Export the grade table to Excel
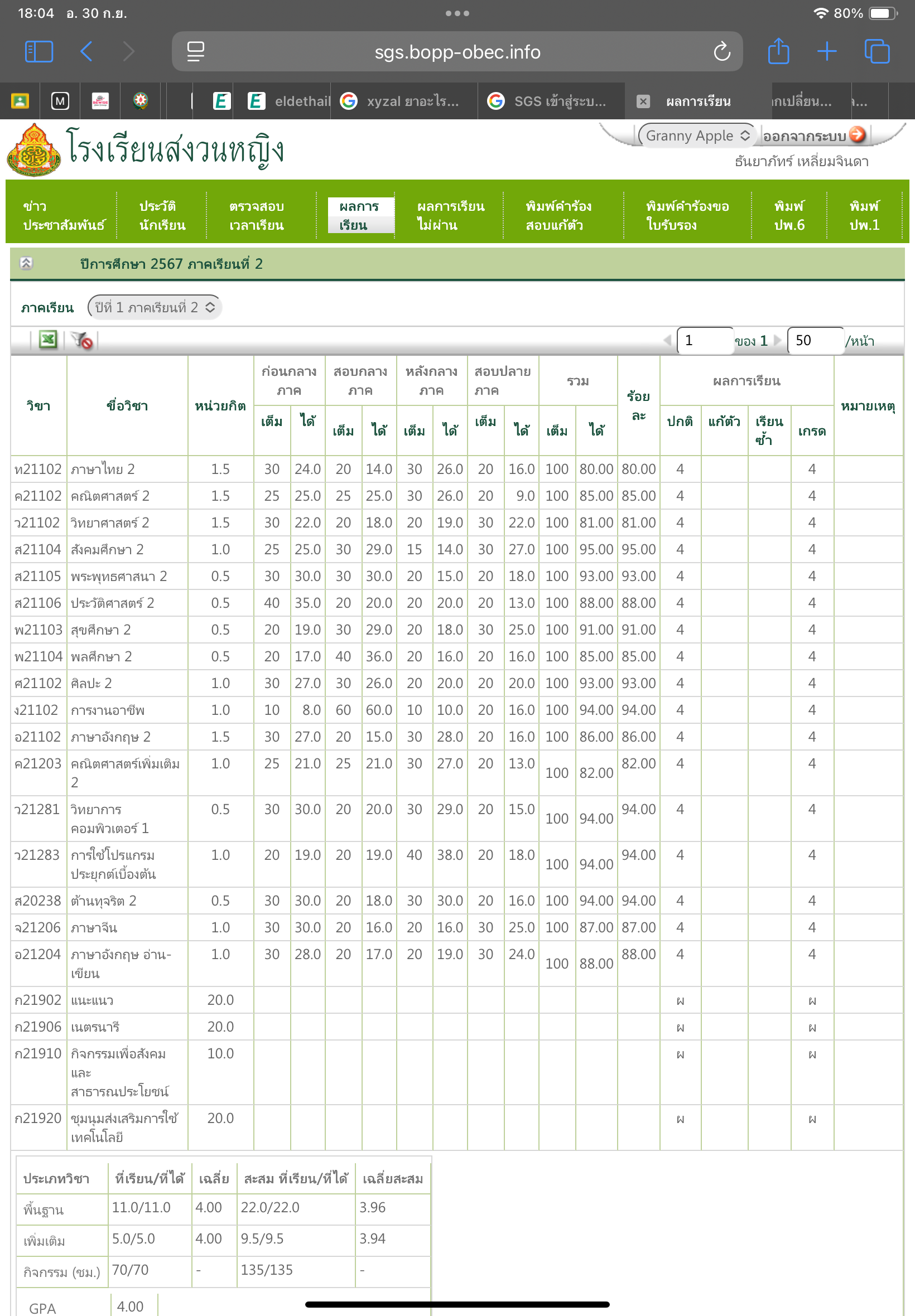The image size is (915, 1316). (47, 340)
